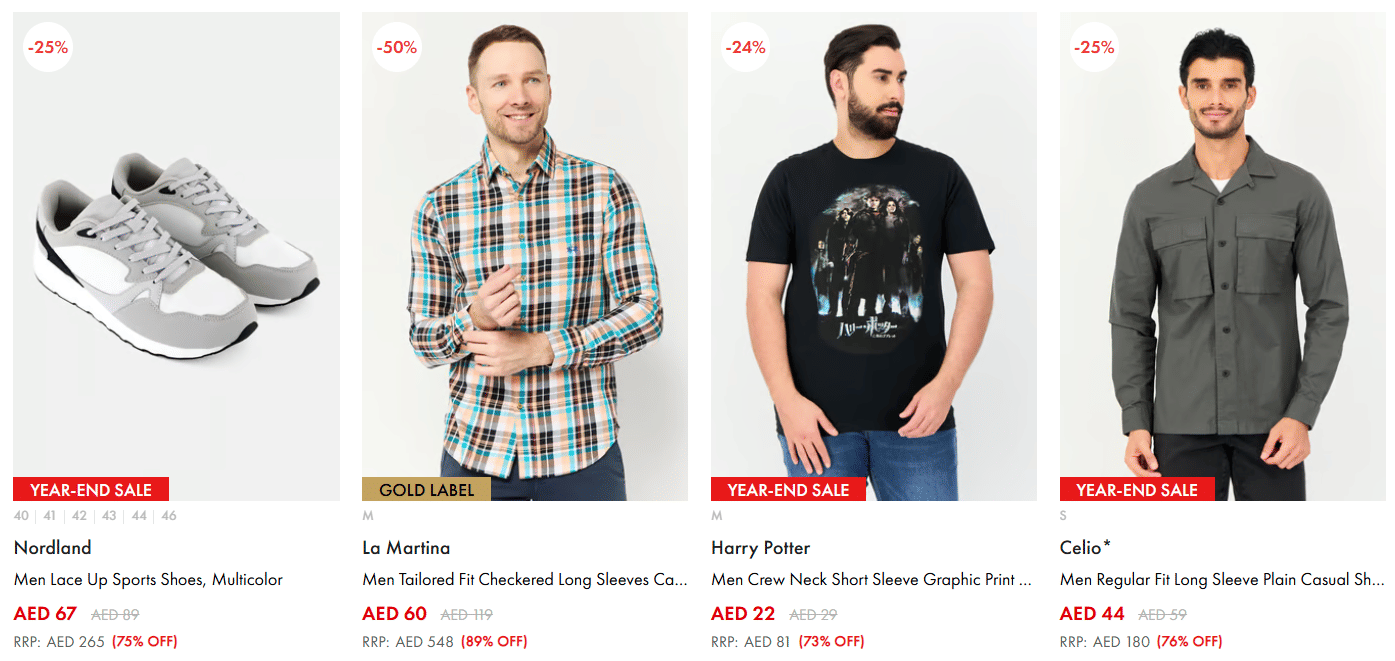The image size is (1395, 661).
Task: Select the Nordland brand name
Action: pos(53,548)
